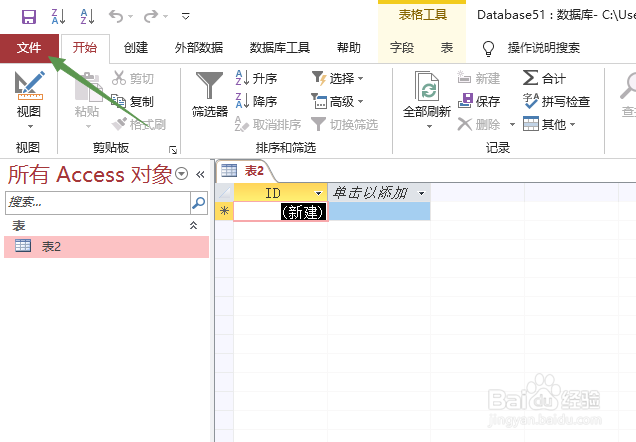Run 拼写检查 spell check
The height and width of the screenshot is (442, 636).
556,101
